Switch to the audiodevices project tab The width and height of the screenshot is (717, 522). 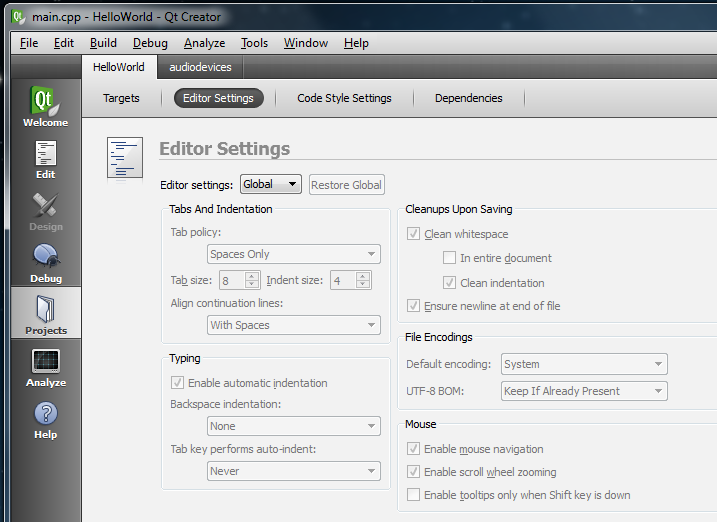(x=200, y=67)
